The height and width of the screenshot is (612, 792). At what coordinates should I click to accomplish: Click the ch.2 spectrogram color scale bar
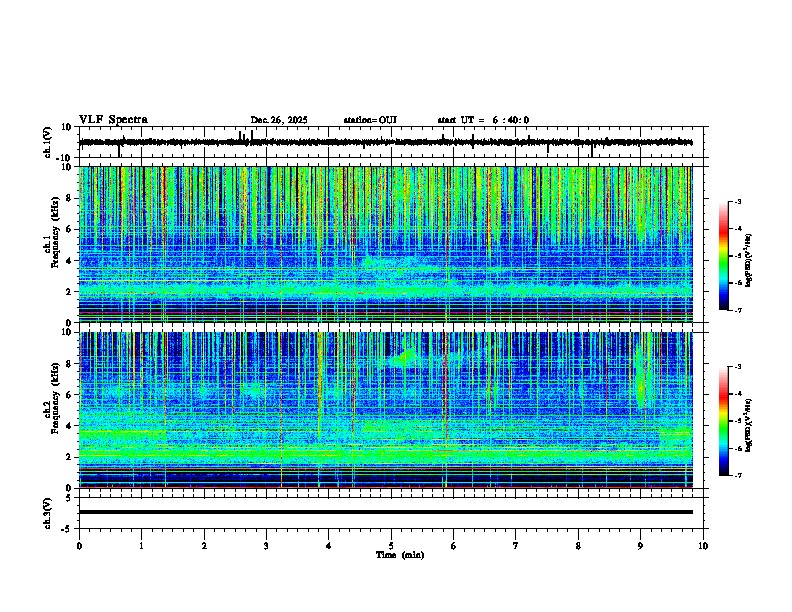click(723, 421)
